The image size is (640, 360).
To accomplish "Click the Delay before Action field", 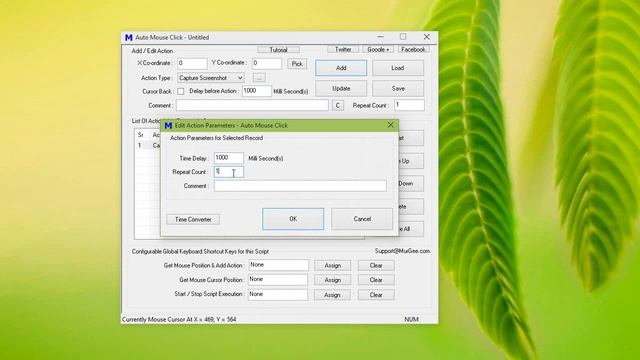I will point(256,91).
